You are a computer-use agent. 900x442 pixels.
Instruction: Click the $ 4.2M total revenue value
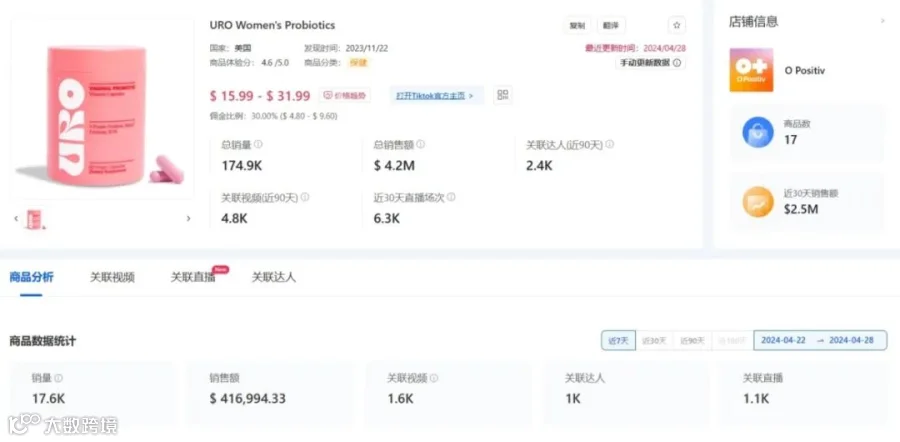[394, 166]
